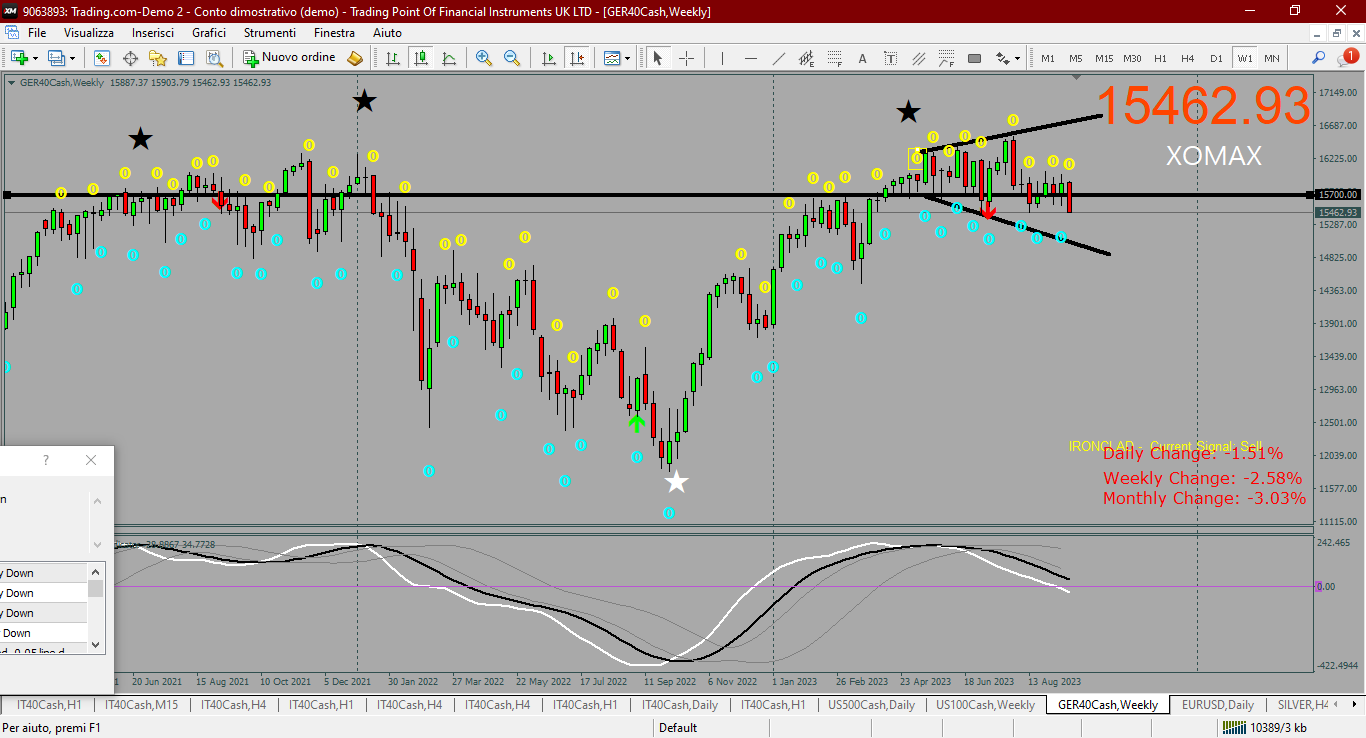Screen dimensions: 1366x738
Task: Select the text tool A
Action: [x=862, y=58]
